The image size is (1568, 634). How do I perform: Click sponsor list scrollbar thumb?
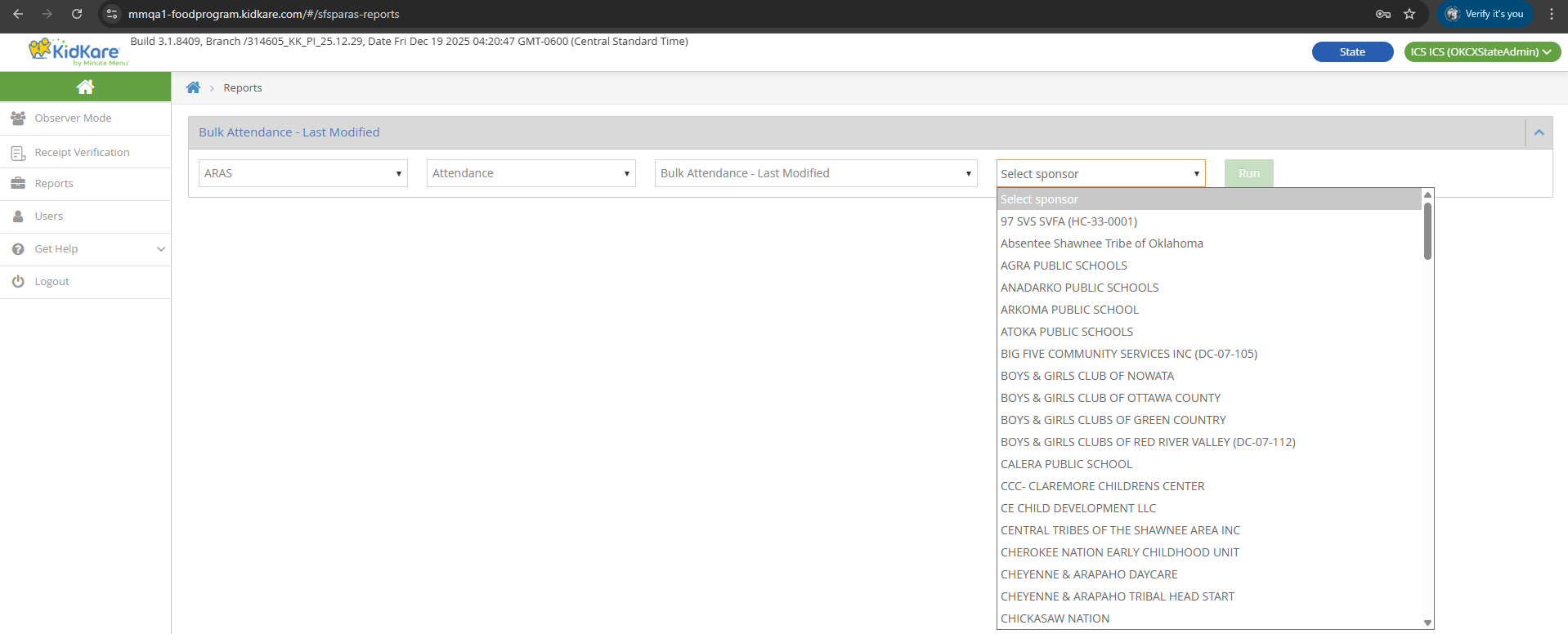pos(1427,230)
